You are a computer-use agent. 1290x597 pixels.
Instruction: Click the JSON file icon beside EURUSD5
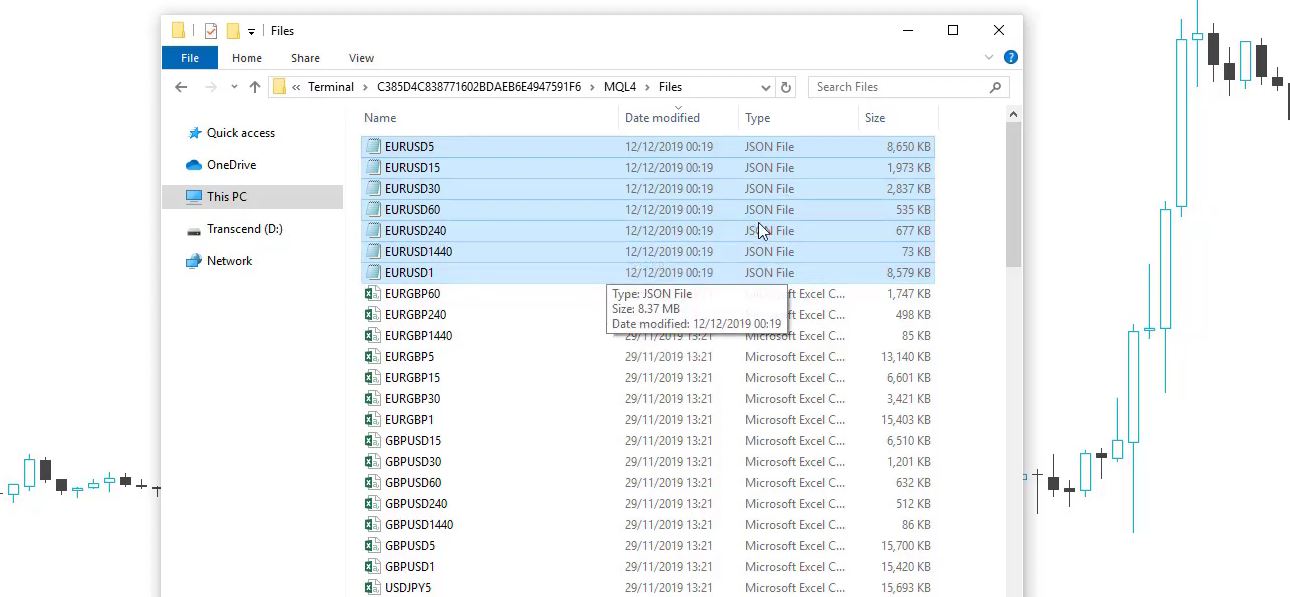pyautogui.click(x=374, y=146)
